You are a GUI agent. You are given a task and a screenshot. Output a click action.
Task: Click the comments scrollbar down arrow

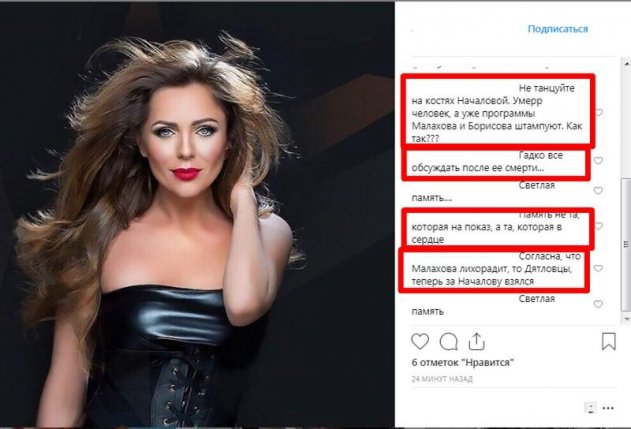point(627,319)
